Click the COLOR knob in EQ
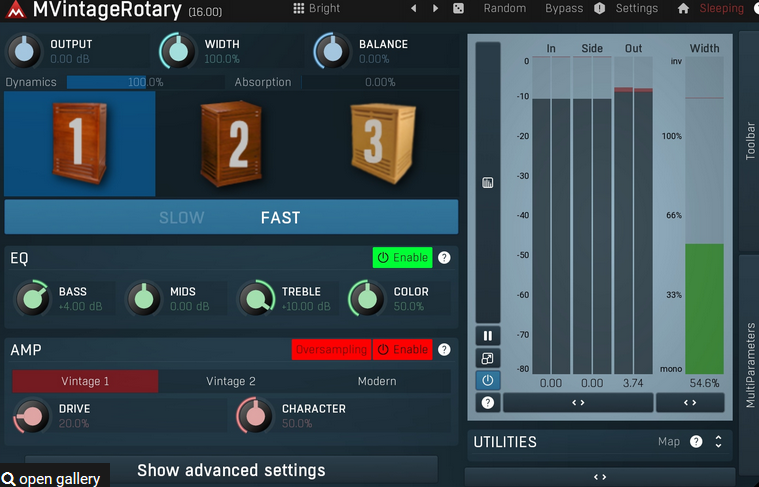This screenshot has width=759, height=487. (x=367, y=299)
